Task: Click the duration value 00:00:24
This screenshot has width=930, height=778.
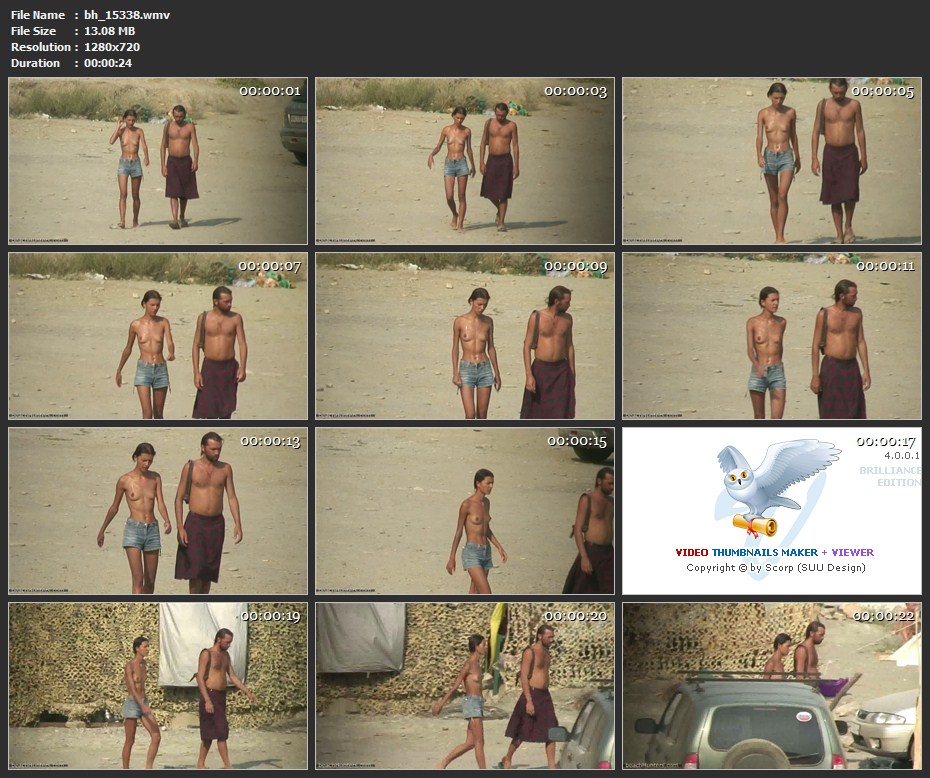Action: (x=108, y=63)
